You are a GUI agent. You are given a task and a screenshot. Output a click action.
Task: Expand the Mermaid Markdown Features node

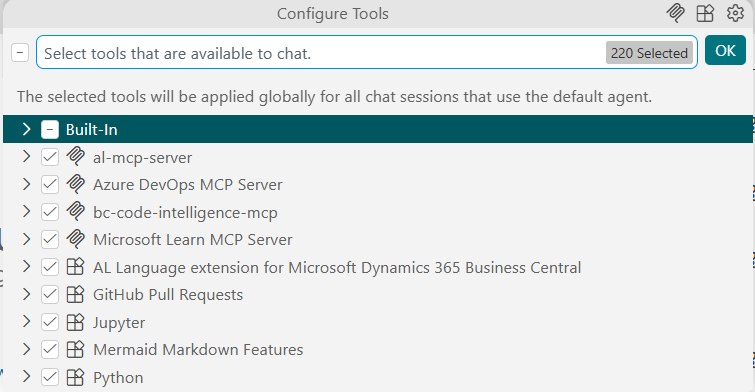tap(26, 350)
